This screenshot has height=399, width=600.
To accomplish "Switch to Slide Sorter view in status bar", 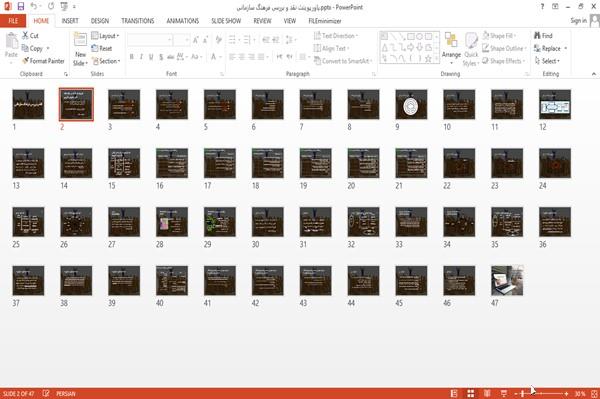I will [x=471, y=393].
